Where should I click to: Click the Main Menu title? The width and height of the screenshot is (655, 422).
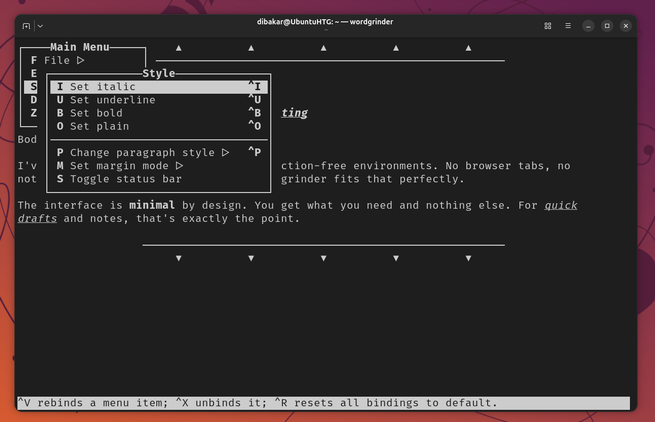(x=80, y=47)
